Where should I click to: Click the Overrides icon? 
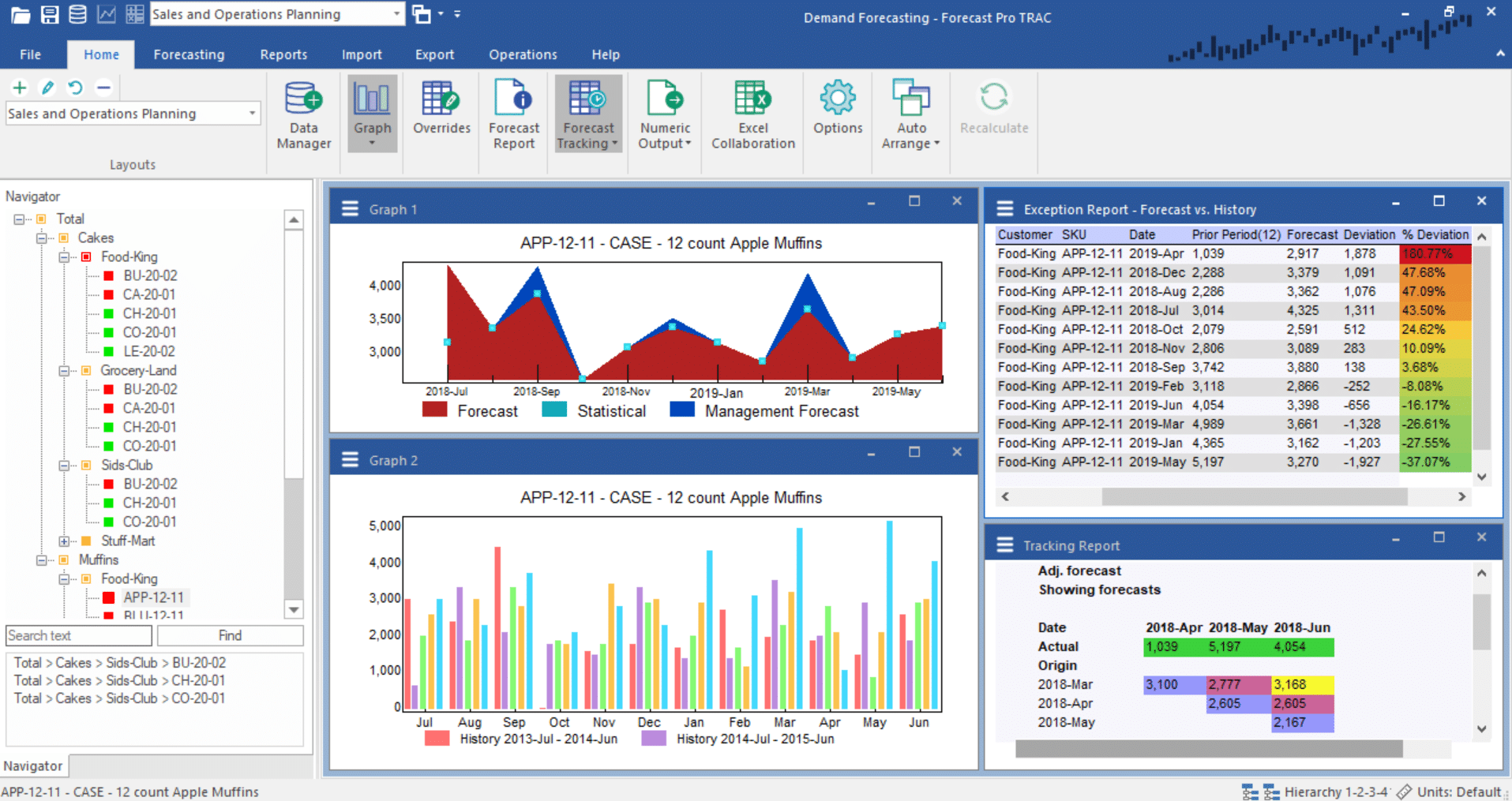pos(441,114)
